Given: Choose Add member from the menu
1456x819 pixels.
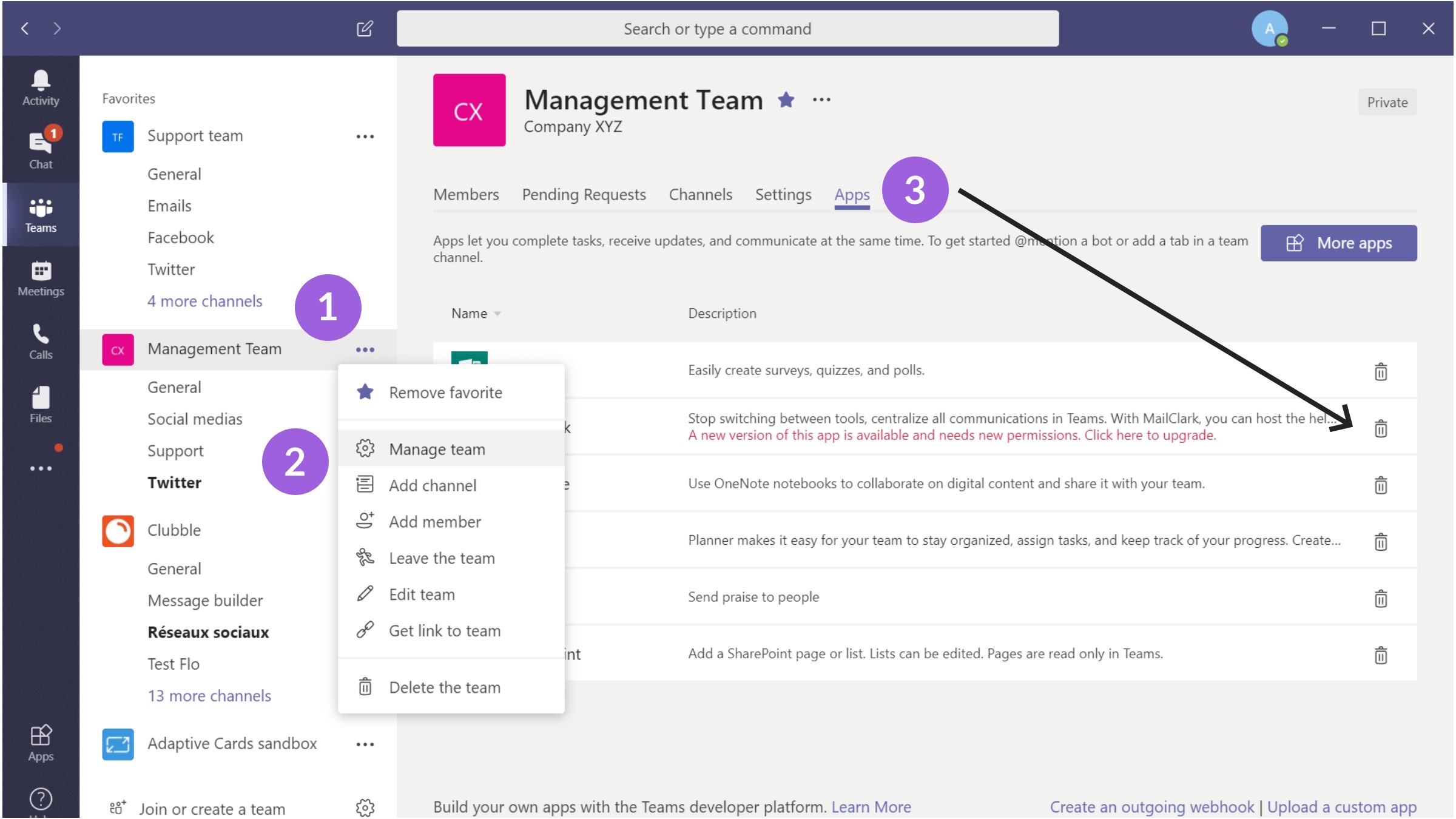Looking at the screenshot, I should pos(451,522).
